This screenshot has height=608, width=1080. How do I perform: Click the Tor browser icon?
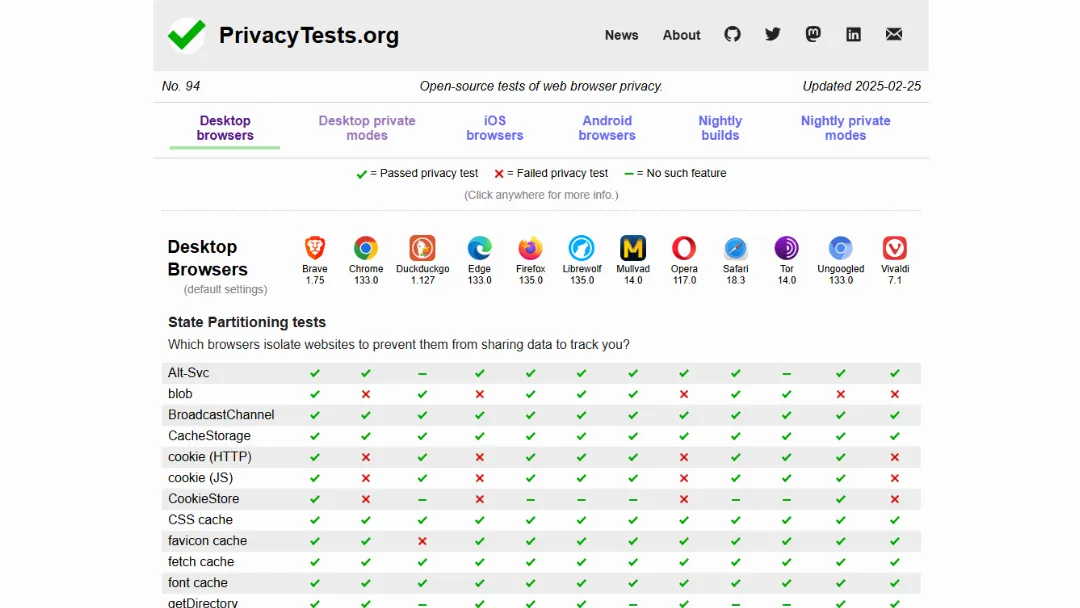tap(787, 248)
